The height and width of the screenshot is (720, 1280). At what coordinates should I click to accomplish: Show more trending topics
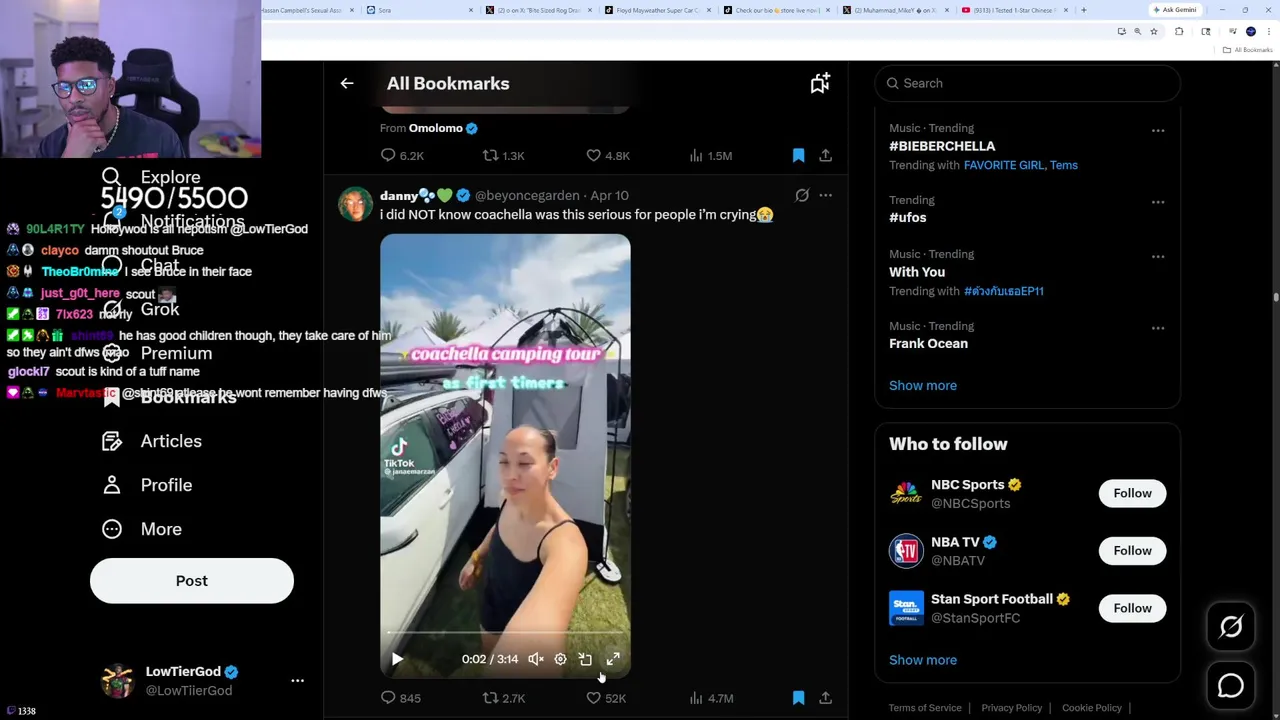(x=923, y=386)
